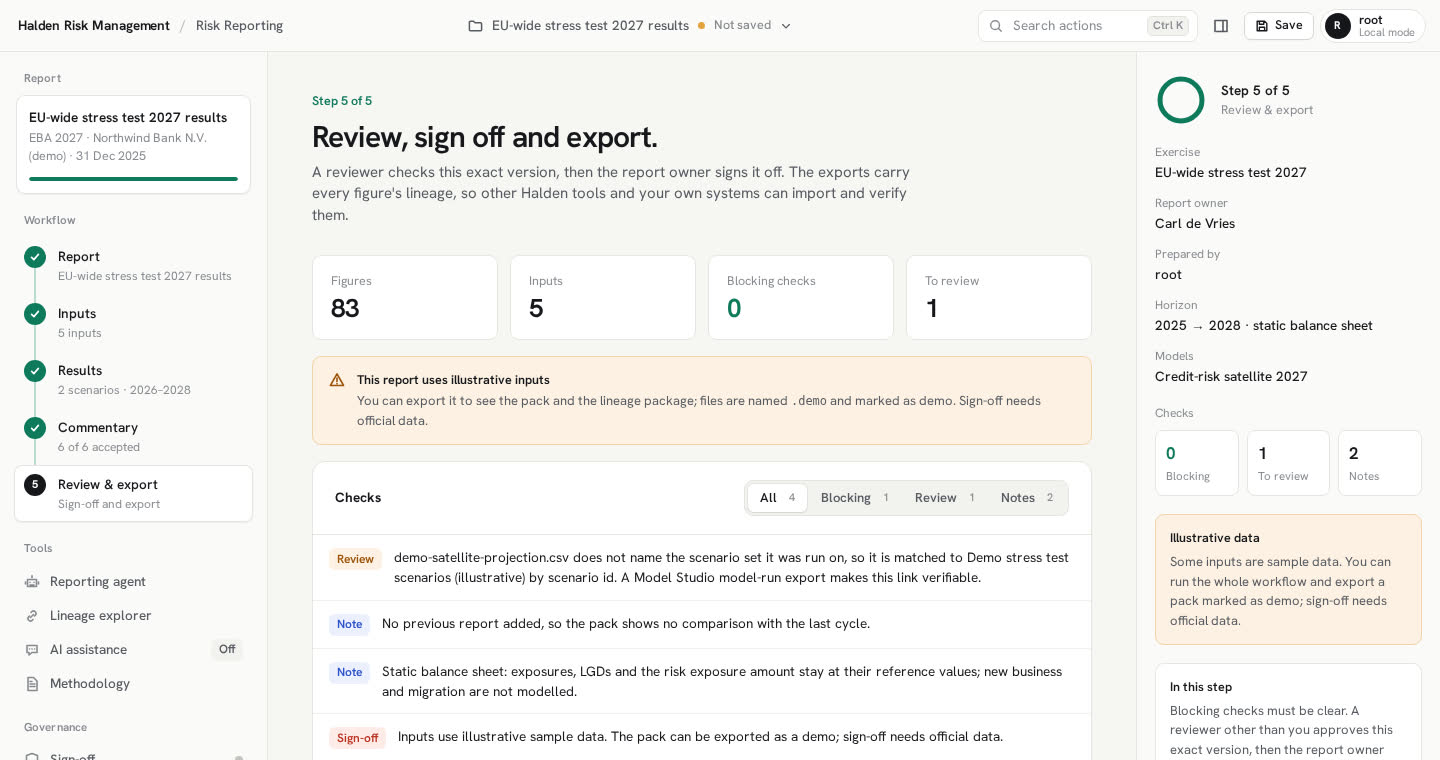Screen dimensions: 1440x760
Task: Switch to the Blocking checks tab
Action: click(854, 498)
